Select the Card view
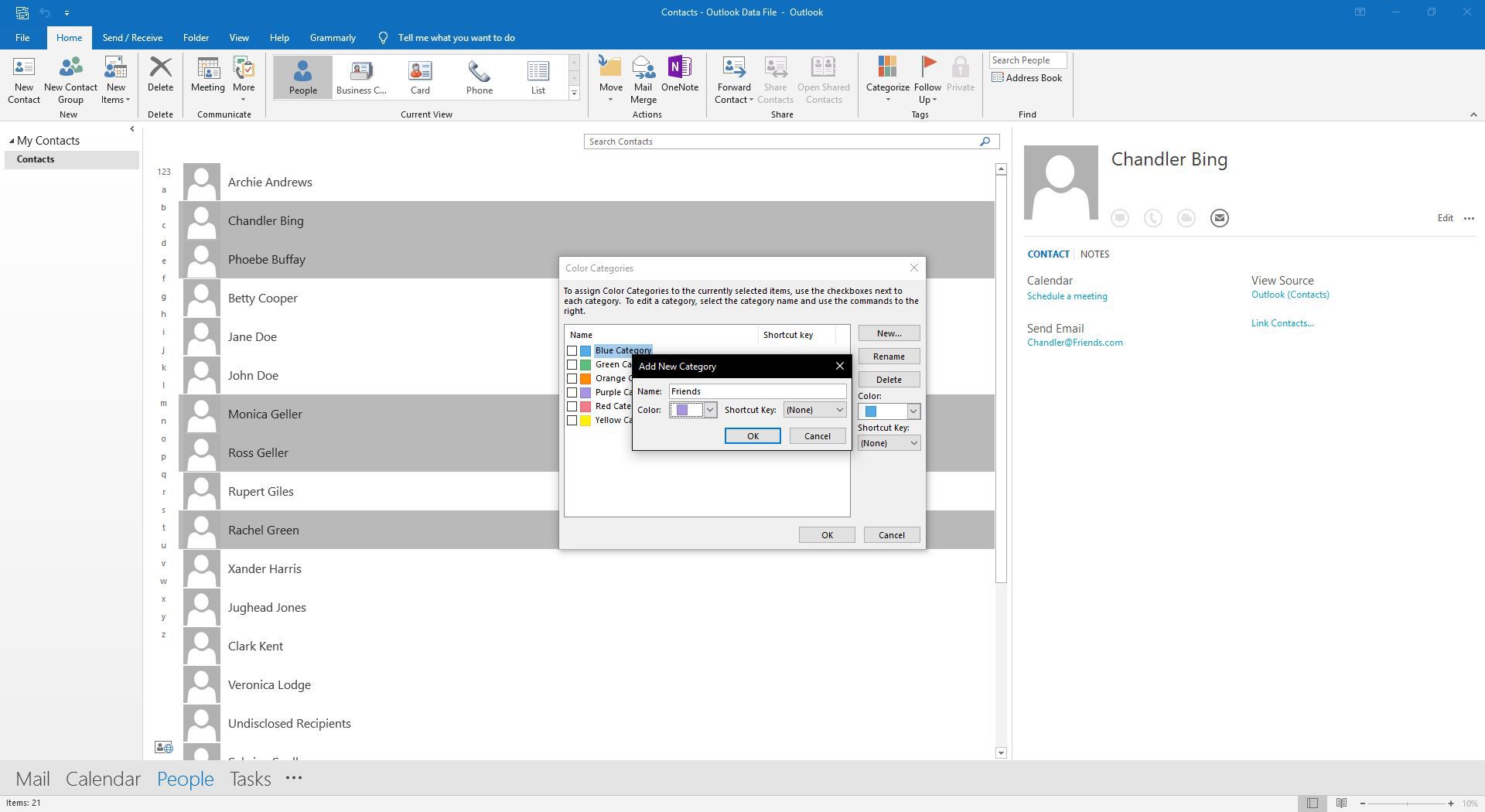This screenshot has width=1485, height=812. [420, 77]
